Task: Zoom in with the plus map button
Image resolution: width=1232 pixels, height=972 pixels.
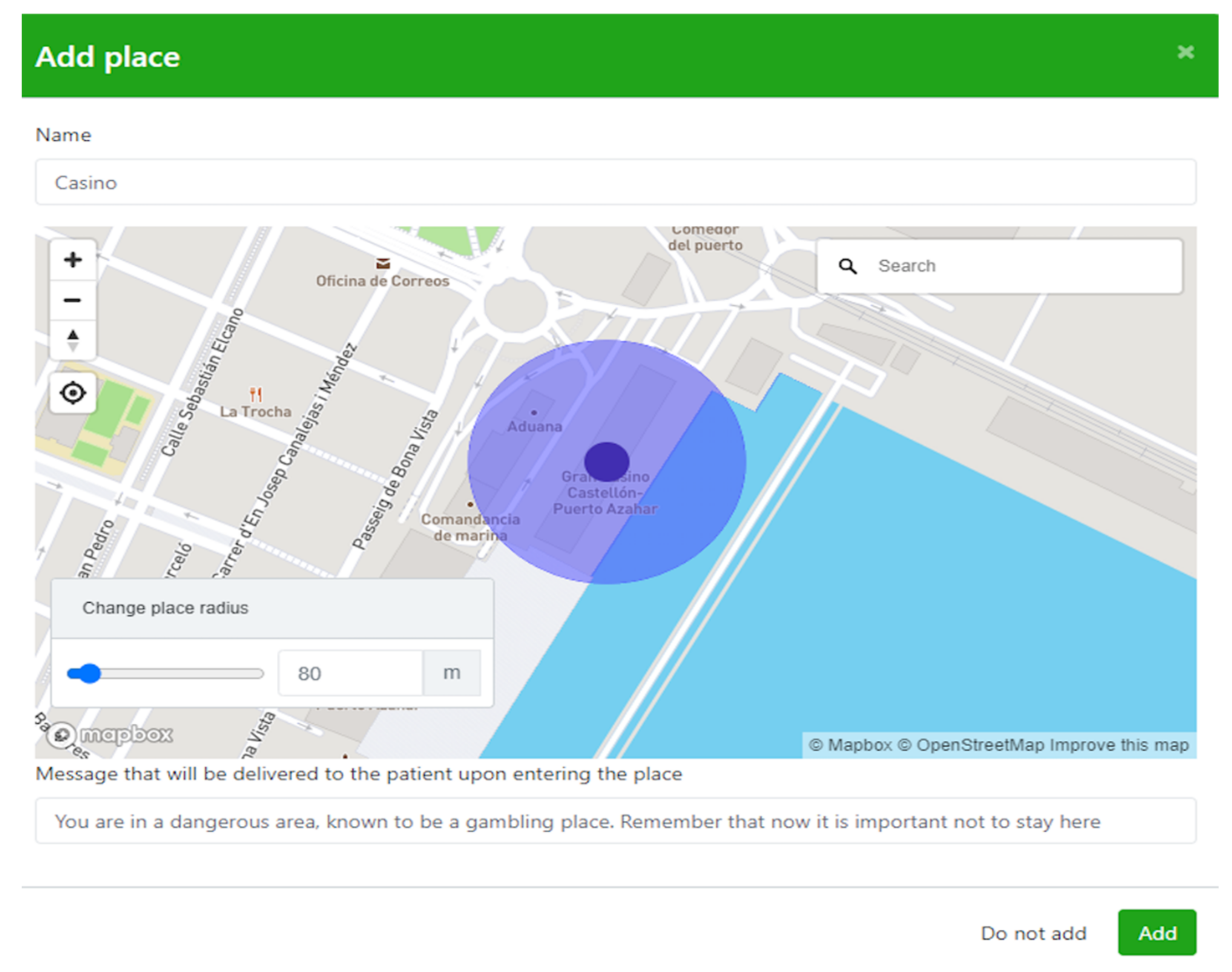Action: (x=72, y=260)
